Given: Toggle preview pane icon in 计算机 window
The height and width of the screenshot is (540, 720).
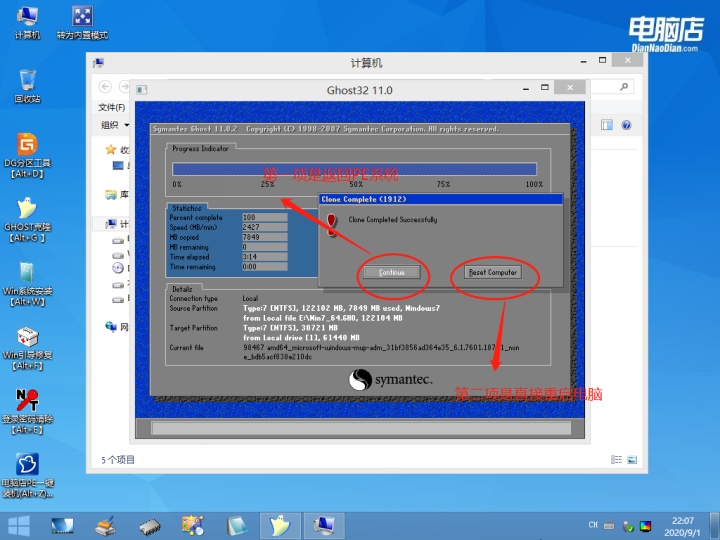Looking at the screenshot, I should (x=607, y=125).
